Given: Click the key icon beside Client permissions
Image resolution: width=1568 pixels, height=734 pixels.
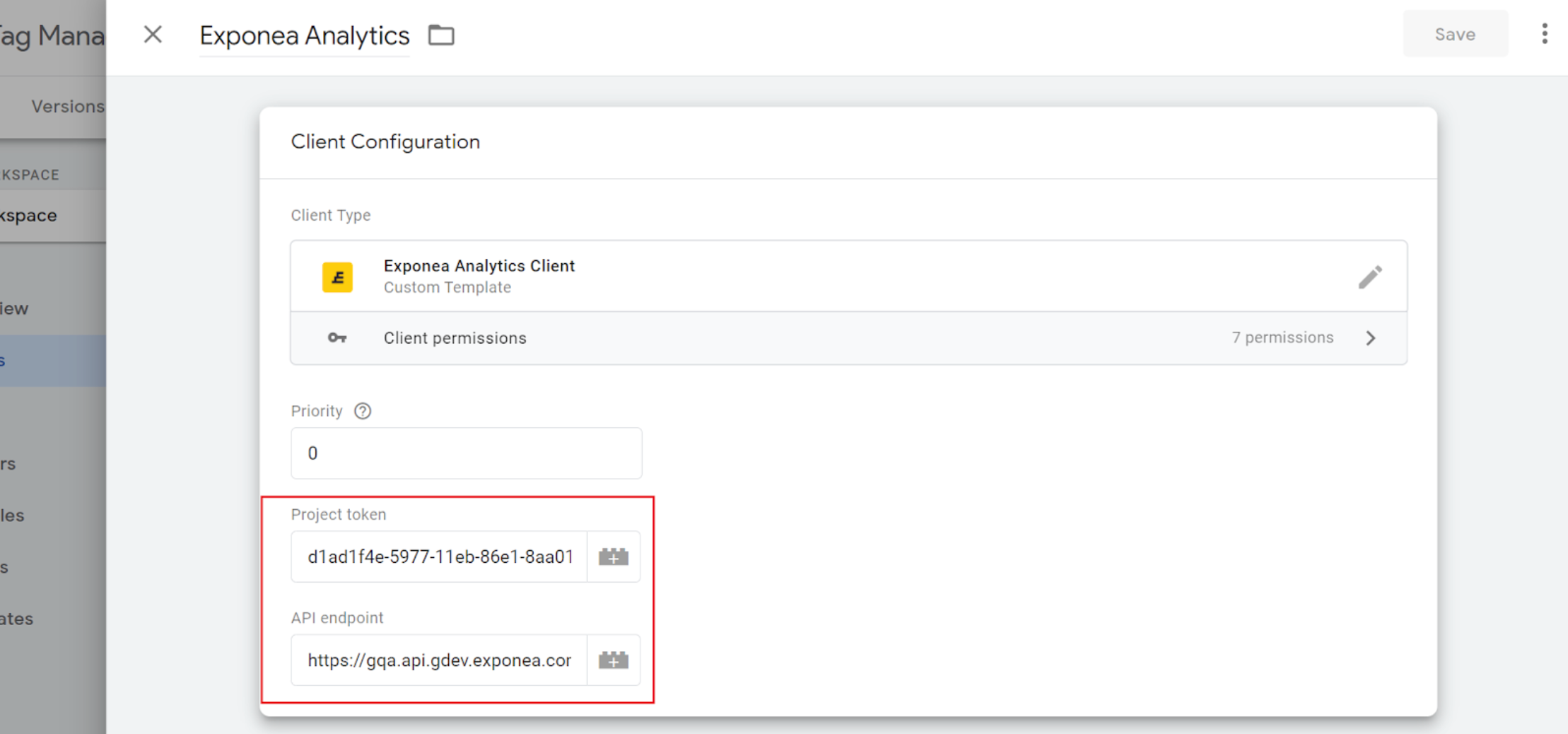Looking at the screenshot, I should pyautogui.click(x=337, y=338).
